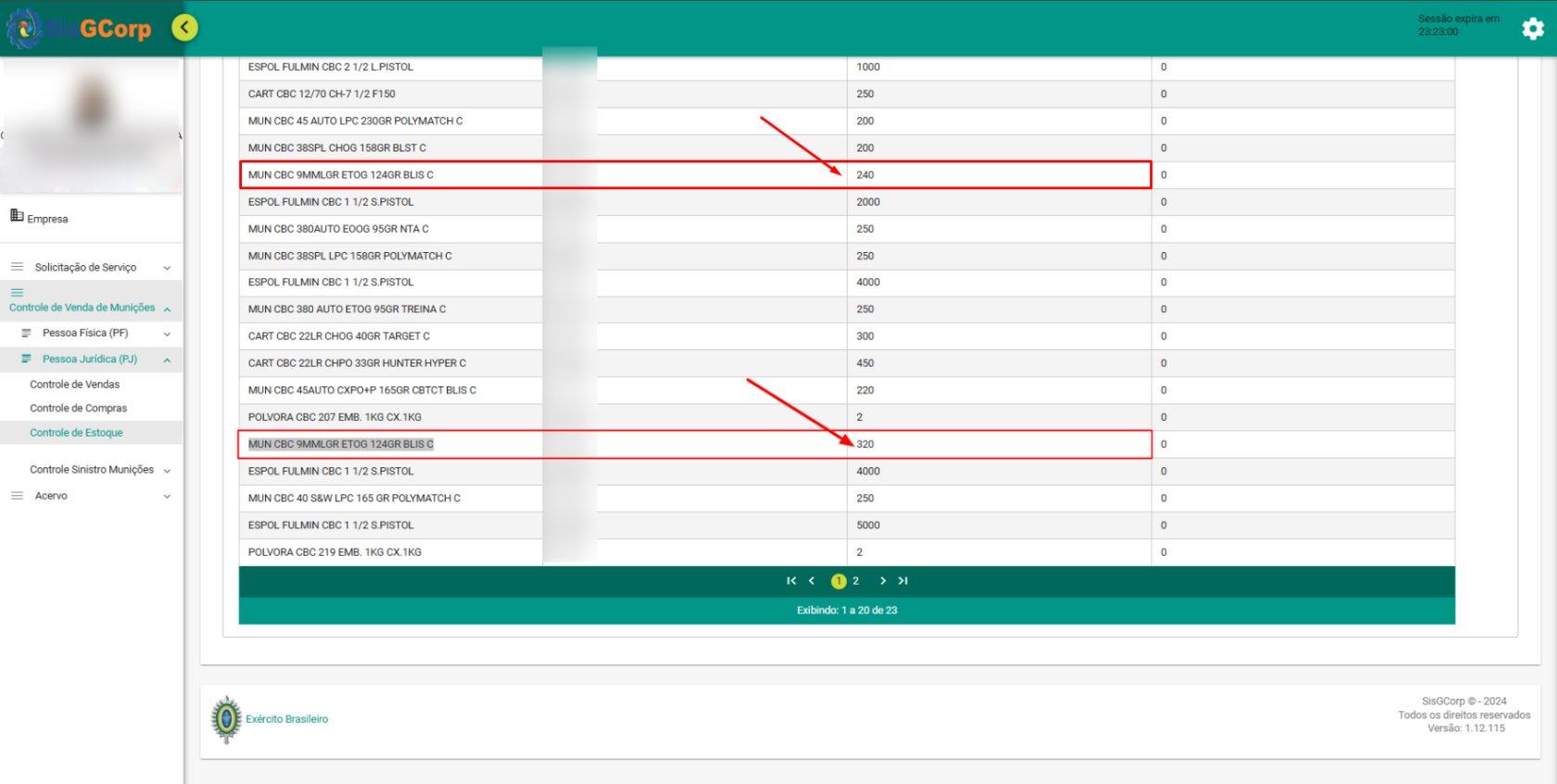Expand the Acervo menu
The height and width of the screenshot is (784, 1557).
(167, 497)
